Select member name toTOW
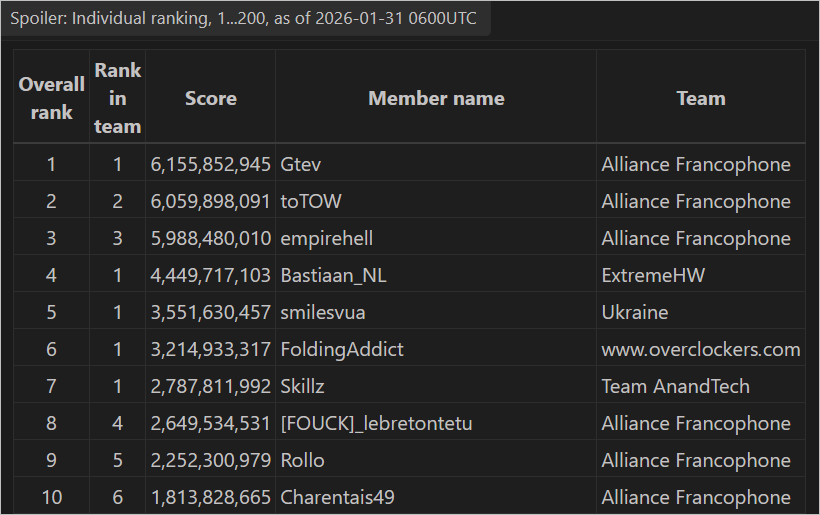 [x=311, y=201]
